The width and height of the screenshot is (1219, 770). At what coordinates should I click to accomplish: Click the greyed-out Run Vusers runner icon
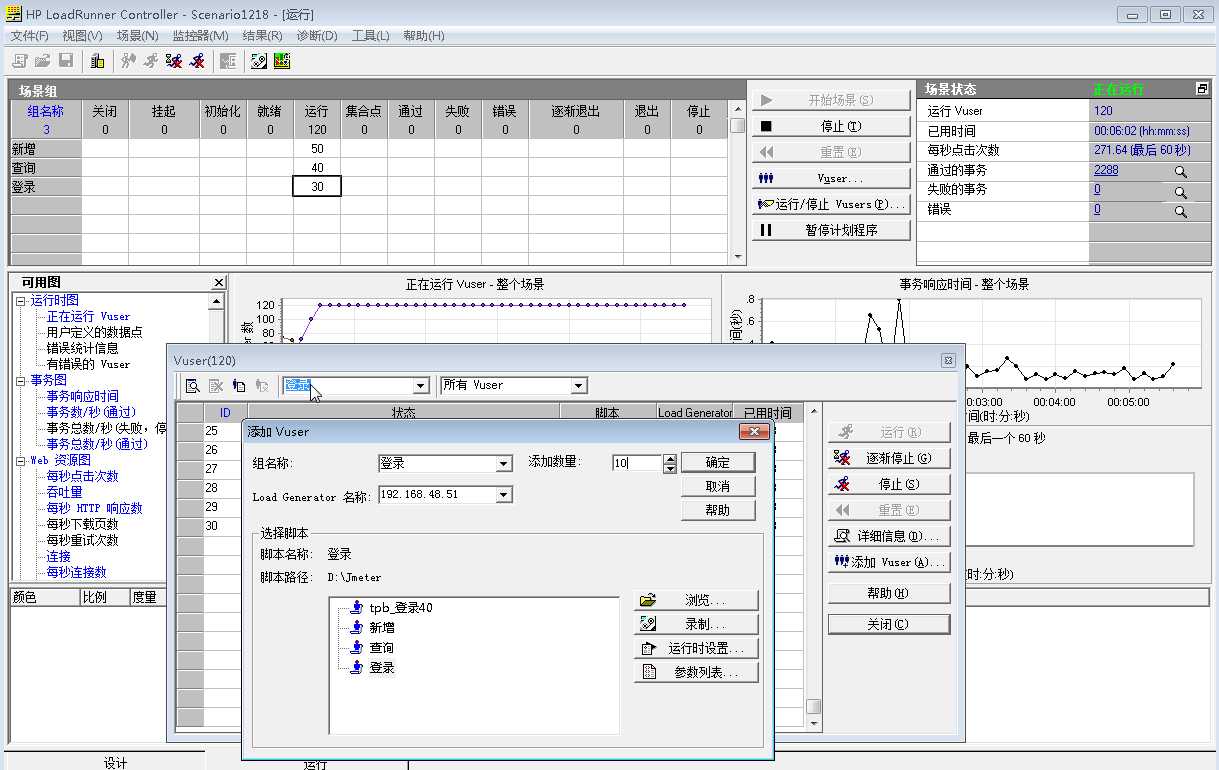pos(151,61)
